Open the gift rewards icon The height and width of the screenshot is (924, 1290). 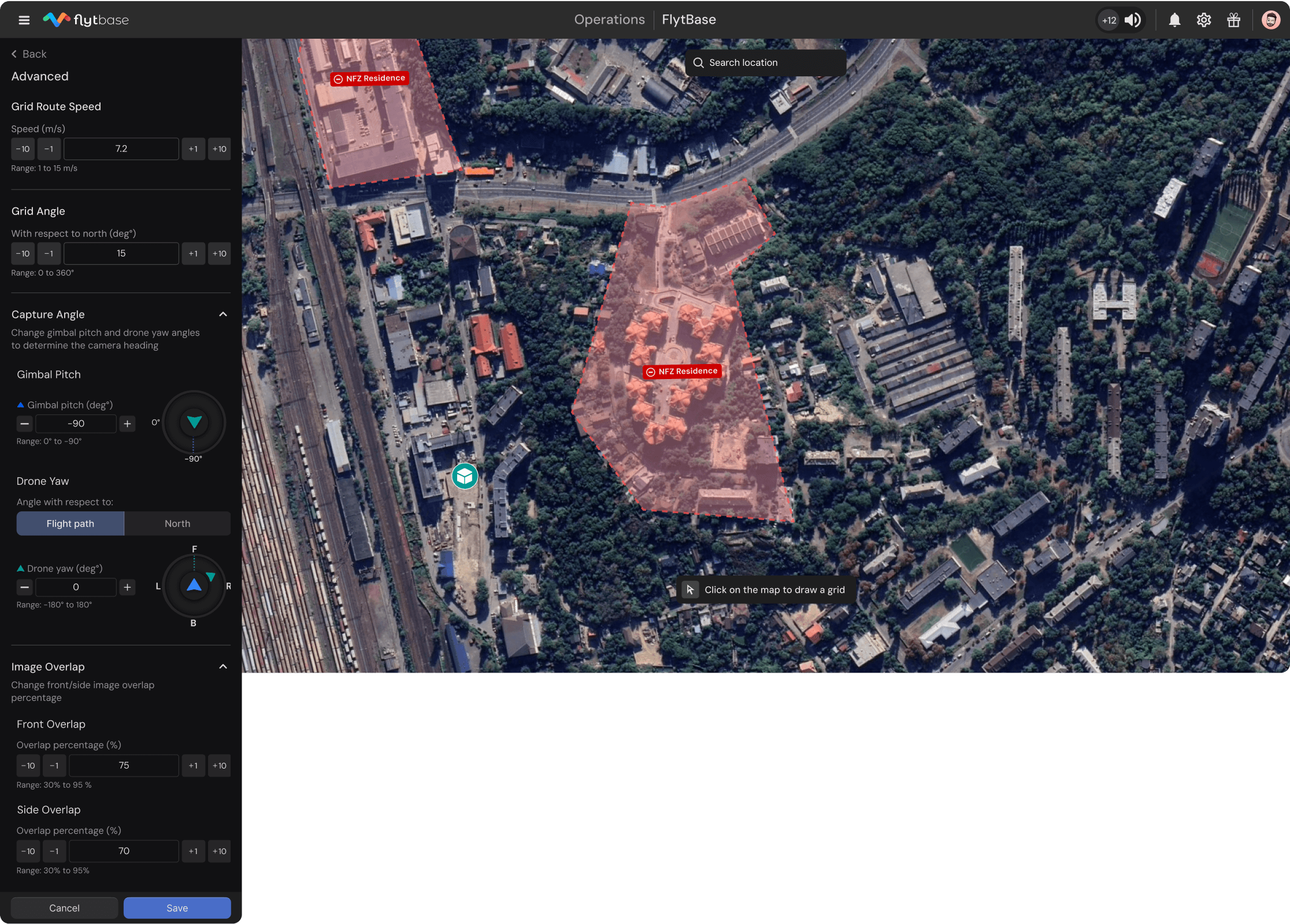[x=1233, y=20]
